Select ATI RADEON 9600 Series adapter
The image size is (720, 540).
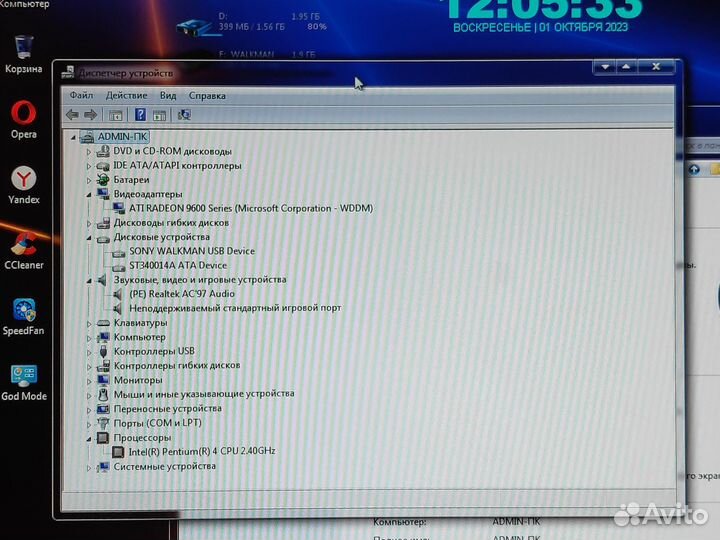[251, 208]
